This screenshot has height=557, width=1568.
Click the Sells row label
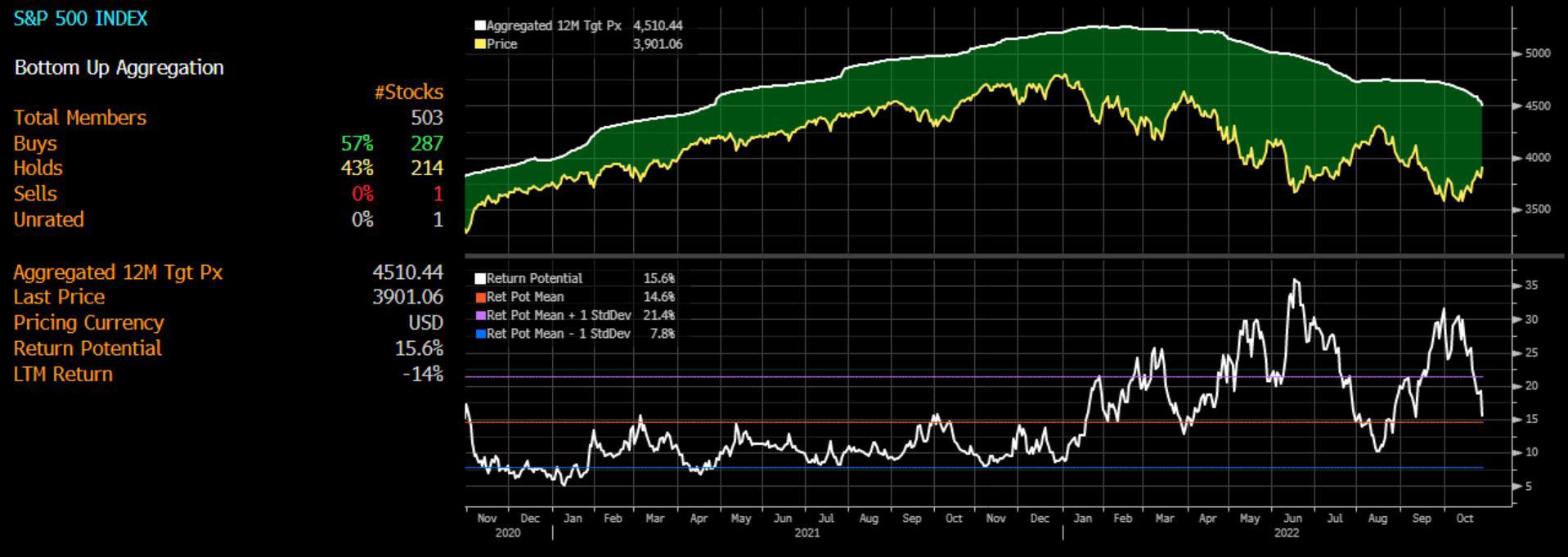tap(35, 194)
